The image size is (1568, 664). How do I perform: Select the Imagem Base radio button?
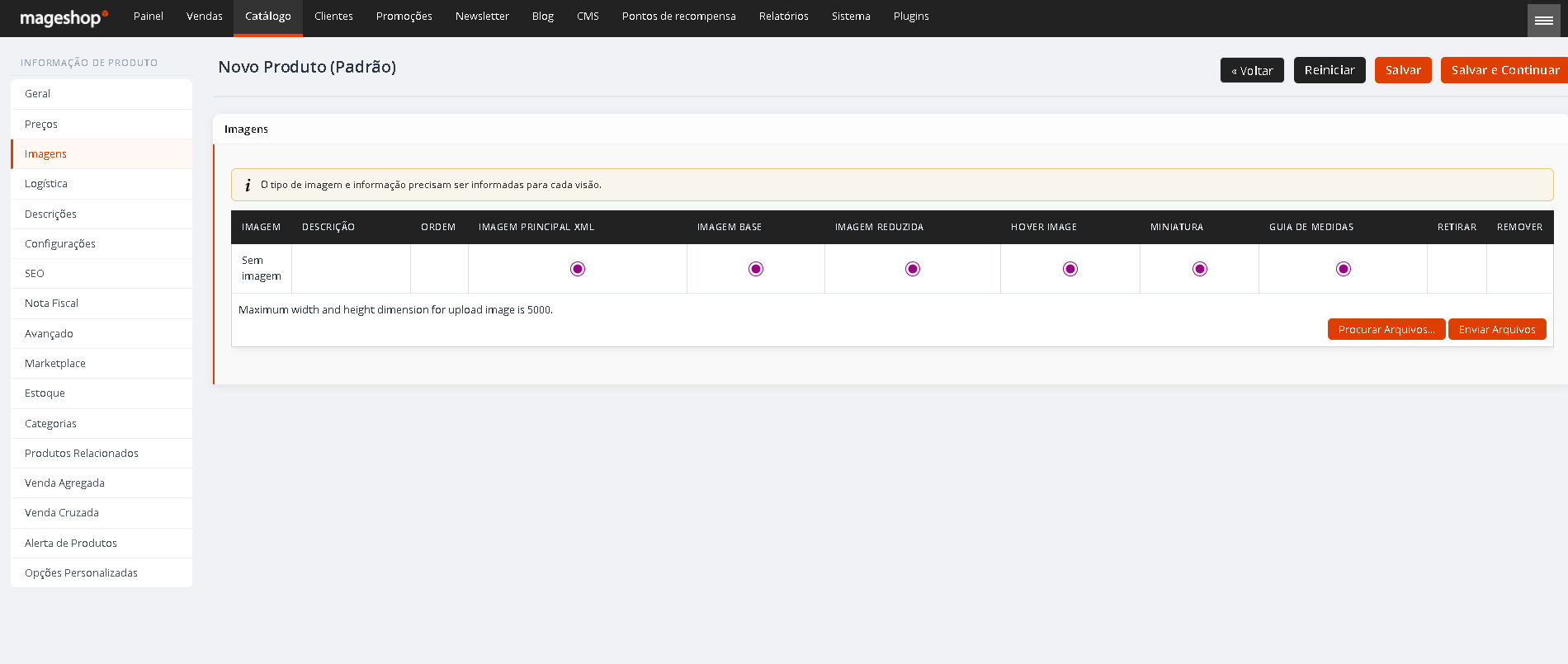click(756, 269)
